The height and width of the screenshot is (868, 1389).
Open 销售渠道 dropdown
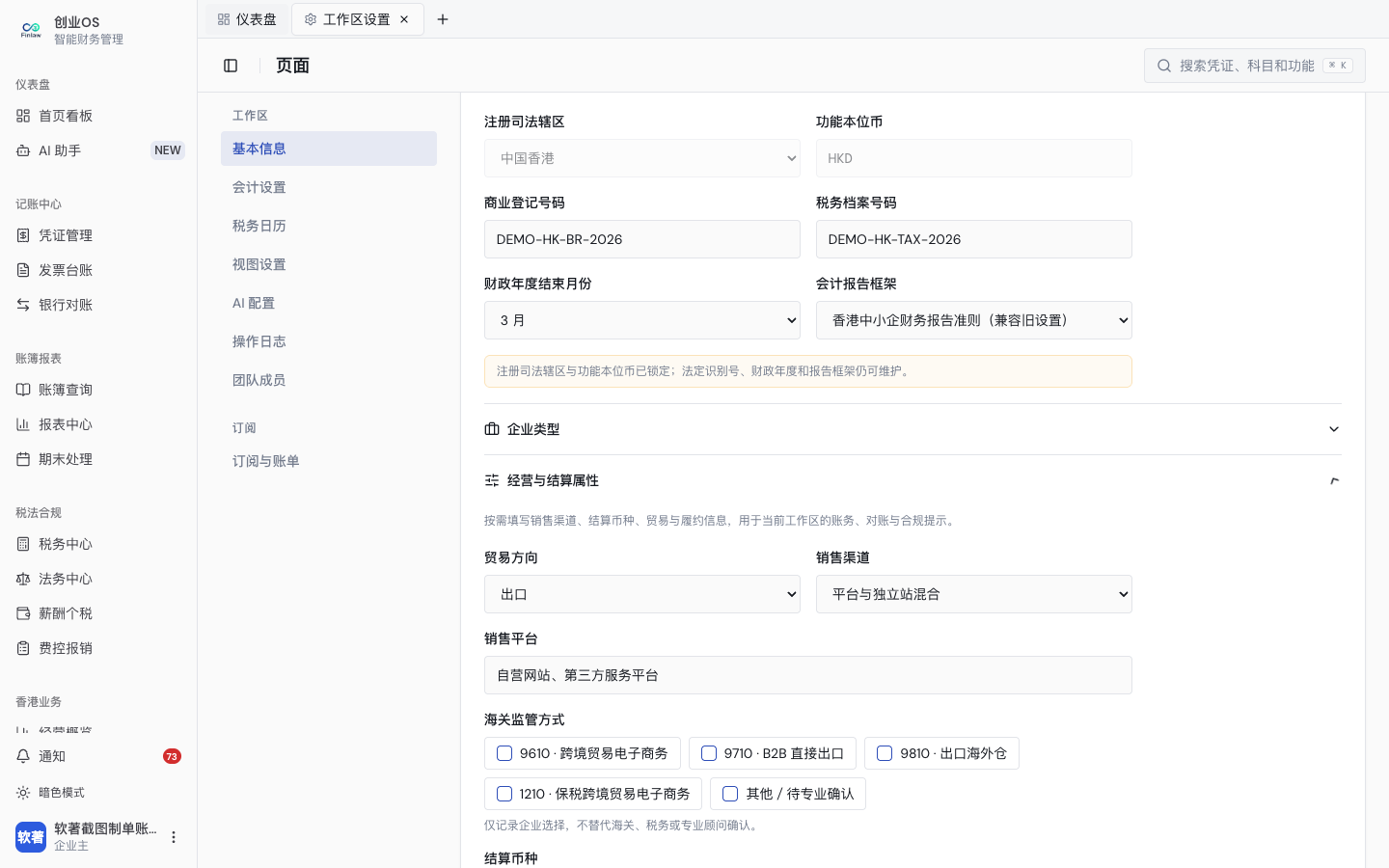click(x=974, y=594)
